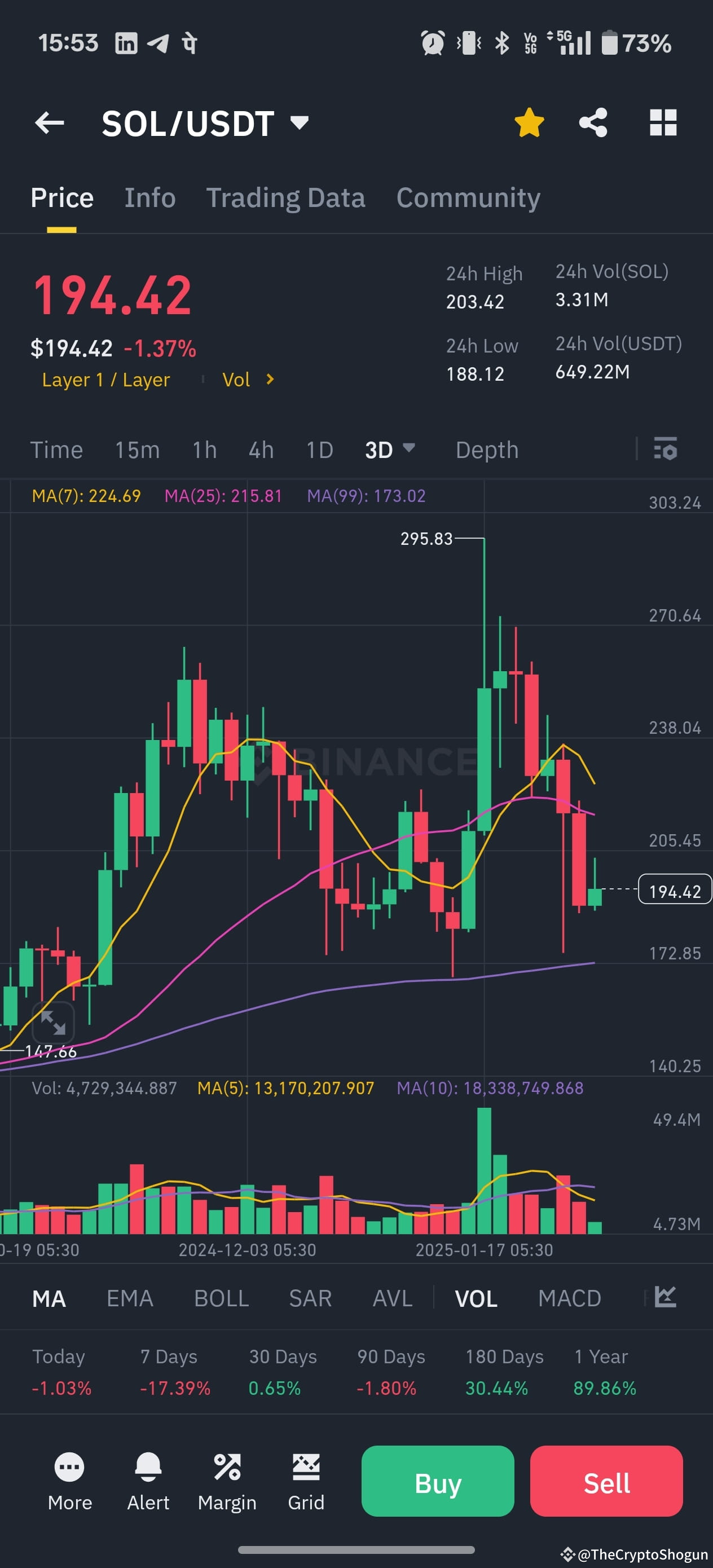This screenshot has width=713, height=1568.
Task: Toggle the BOLL indicator
Action: coord(221,1298)
